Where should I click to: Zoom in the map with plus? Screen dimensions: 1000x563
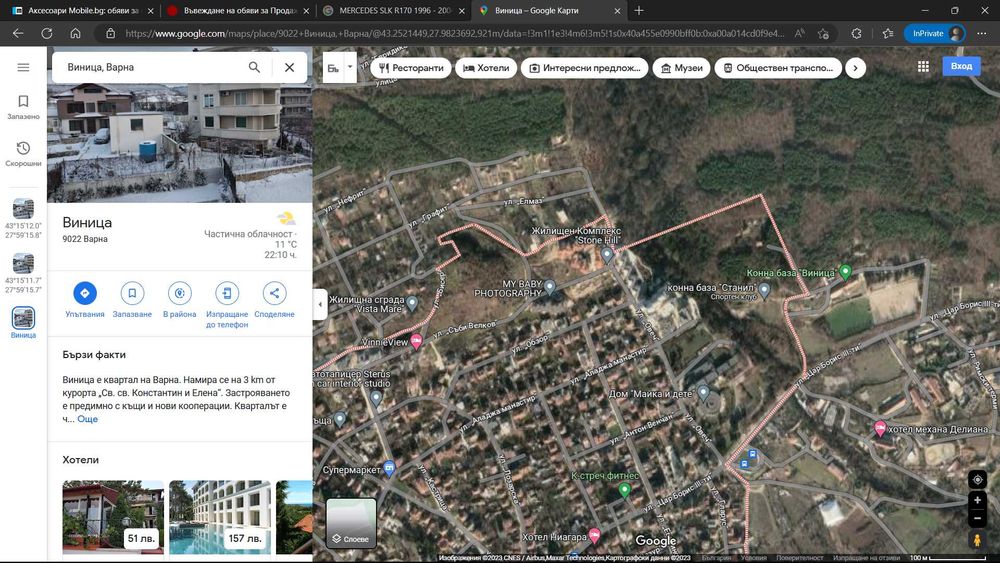click(977, 501)
